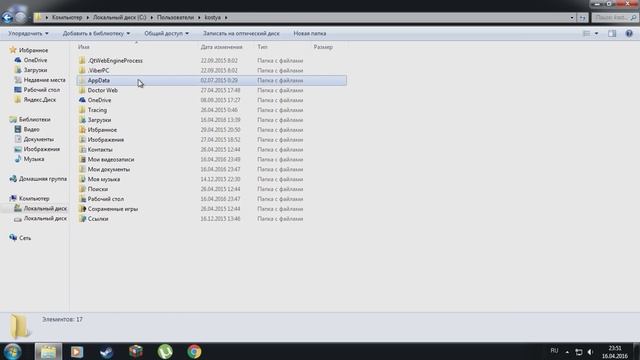Select the Моя музыка folder icon
This screenshot has height=360, width=640.
click(82, 179)
